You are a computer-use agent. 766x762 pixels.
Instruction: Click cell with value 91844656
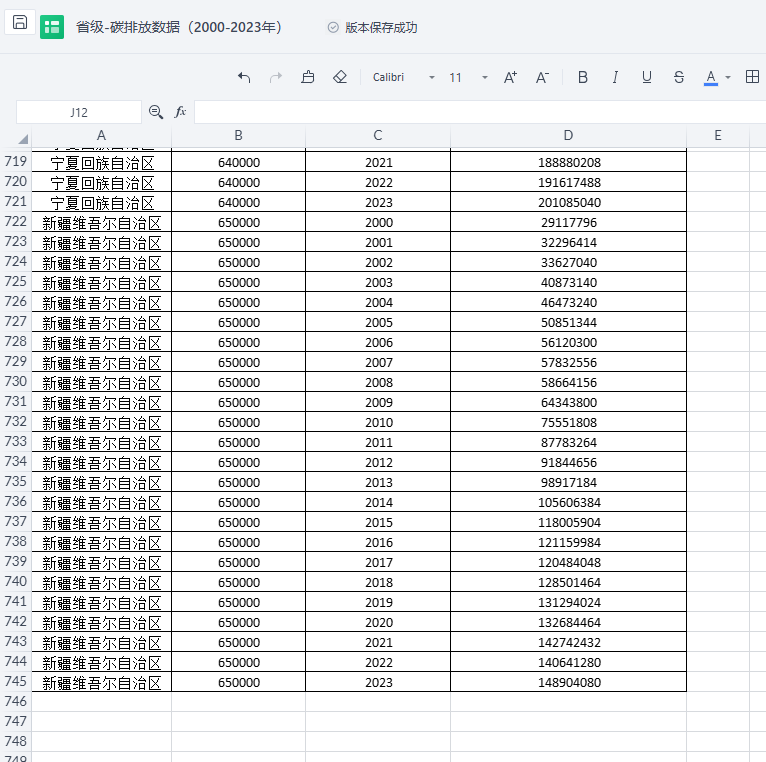coord(569,462)
